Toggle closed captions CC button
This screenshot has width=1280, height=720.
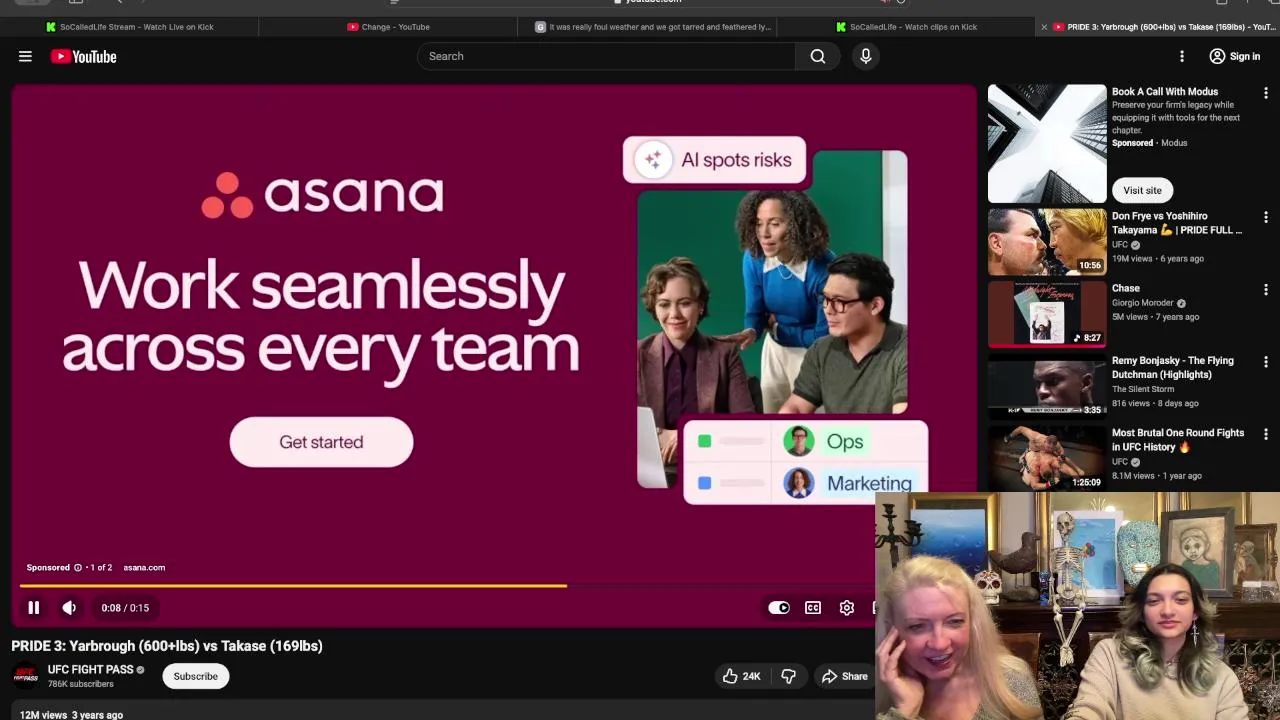pos(813,608)
